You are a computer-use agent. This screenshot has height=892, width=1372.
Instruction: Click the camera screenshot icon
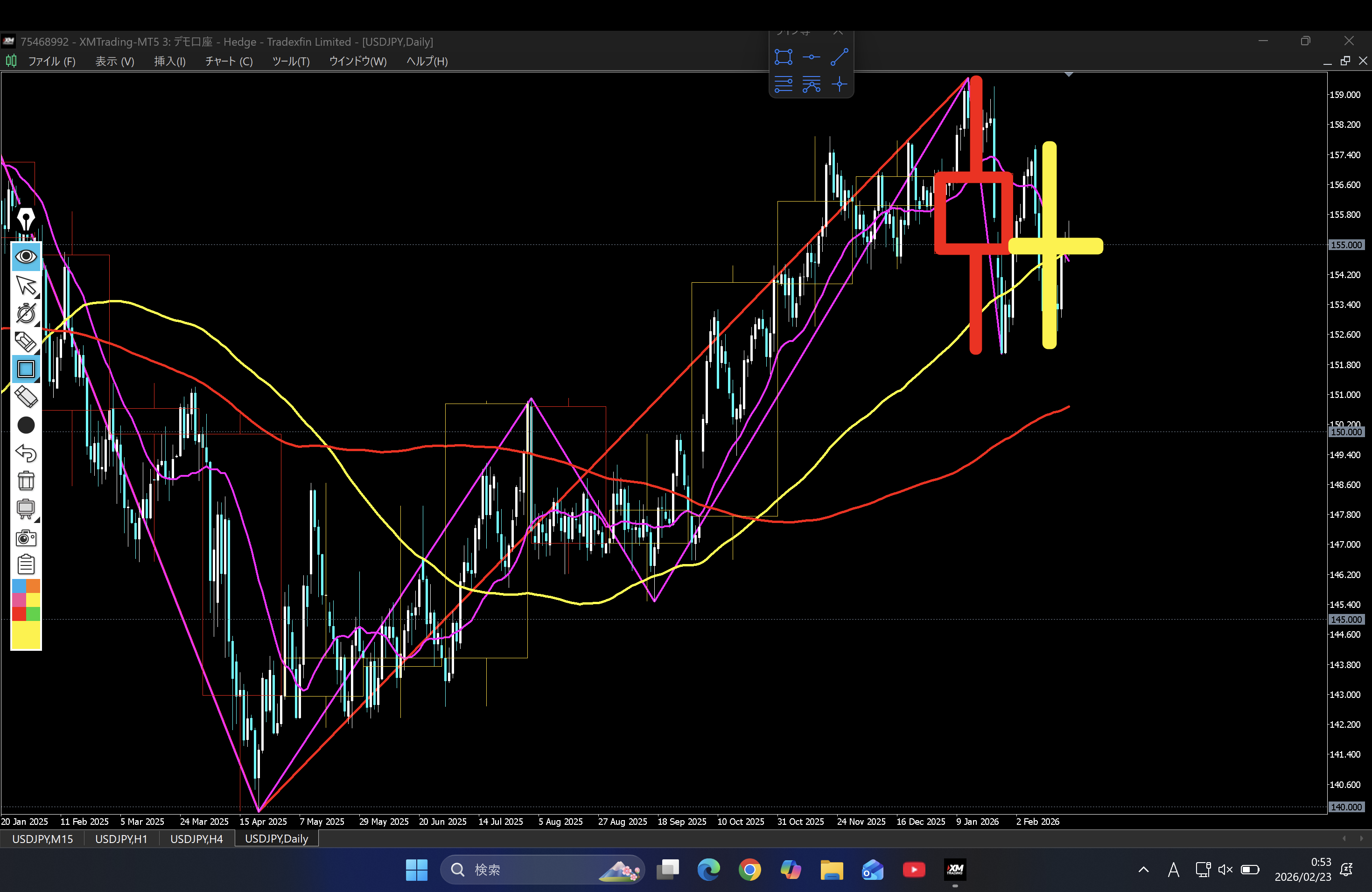pyautogui.click(x=26, y=537)
